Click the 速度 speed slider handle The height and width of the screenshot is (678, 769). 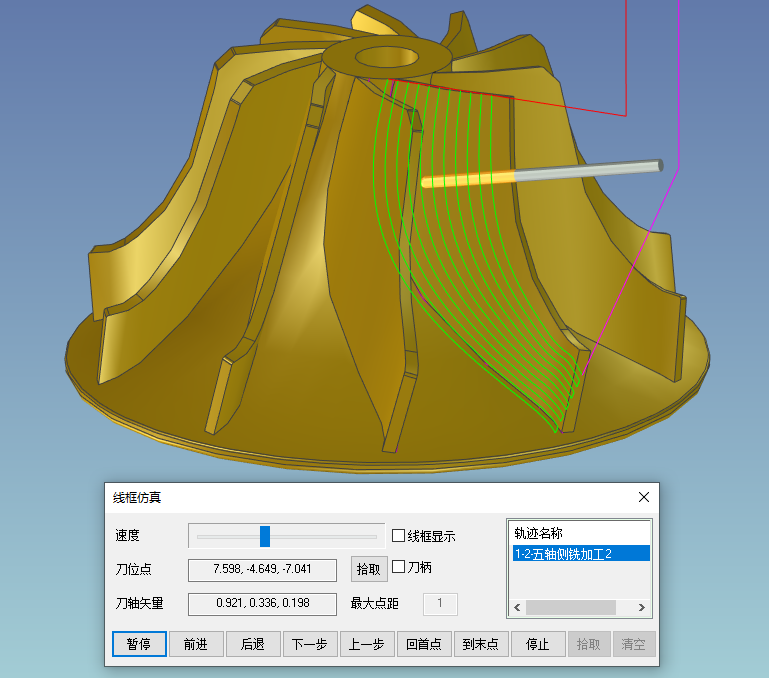(265, 536)
